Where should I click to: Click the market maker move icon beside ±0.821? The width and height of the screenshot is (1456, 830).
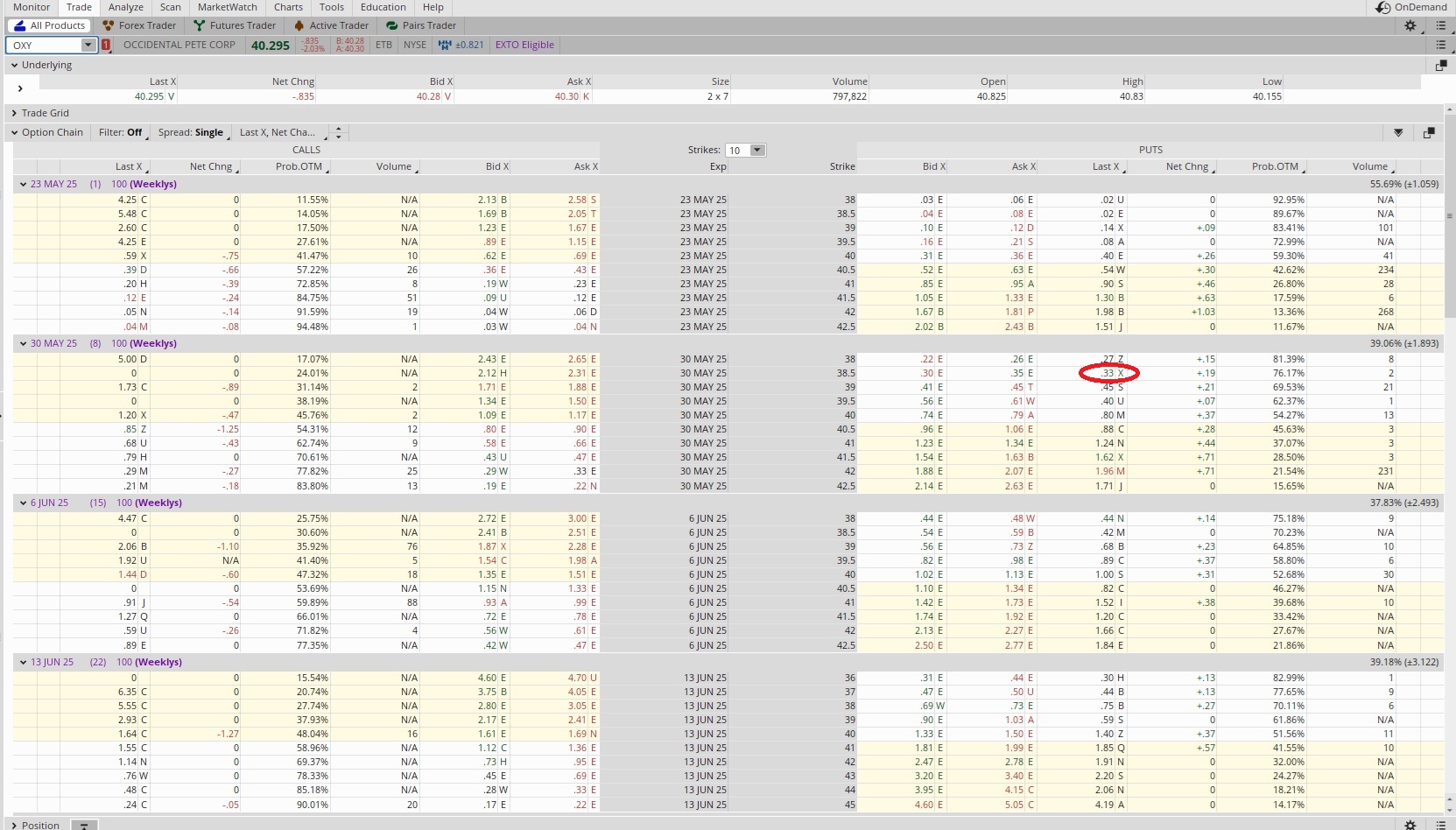point(445,45)
